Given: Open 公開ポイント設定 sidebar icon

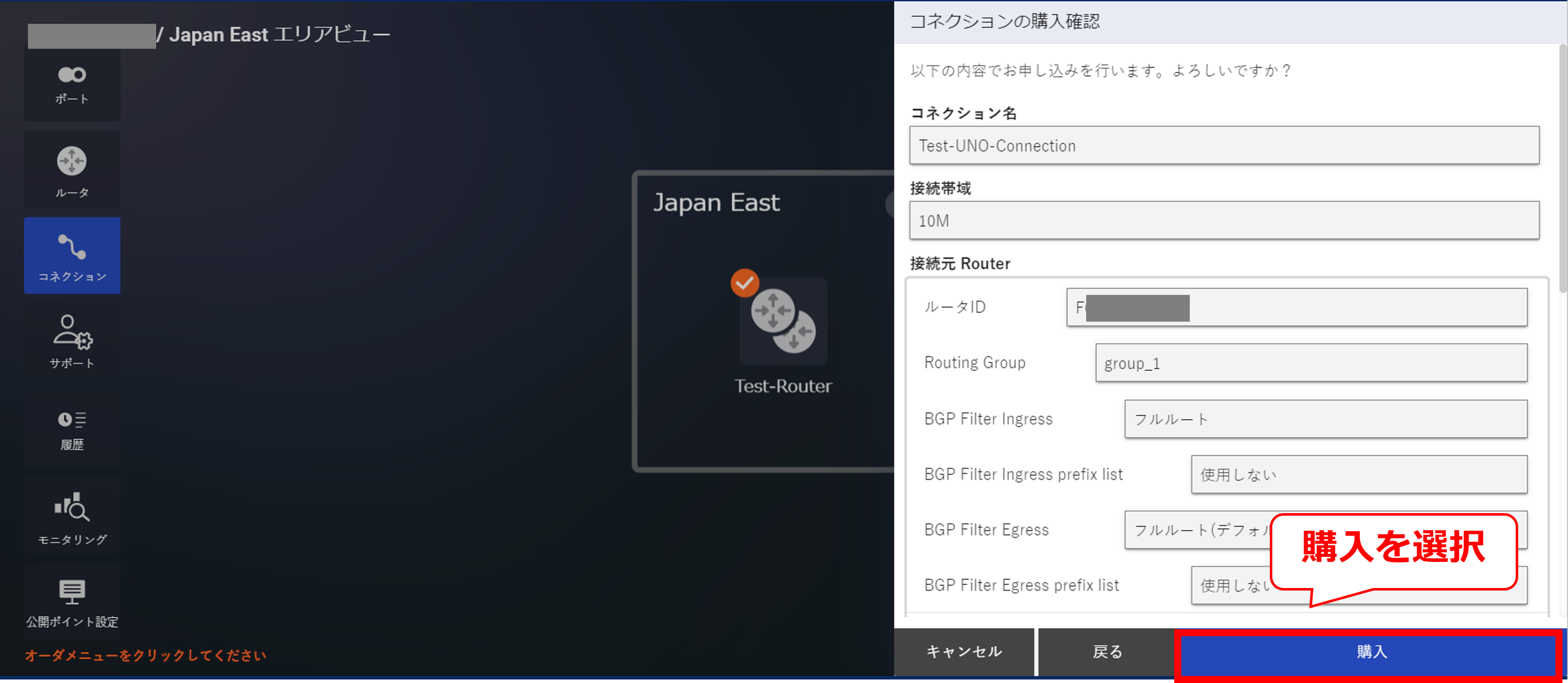Looking at the screenshot, I should click(72, 601).
